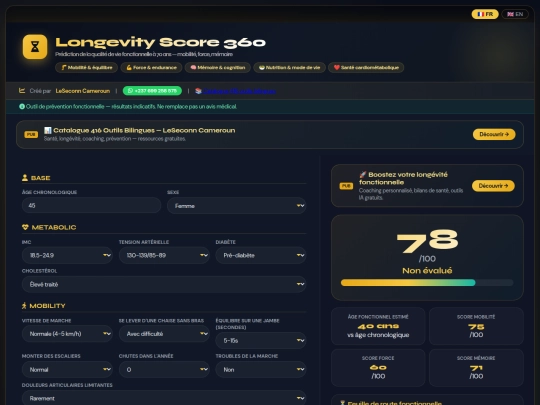The height and width of the screenshot is (405, 540).
Task: Select the Mobilité & équilibre tag
Action: point(86,68)
